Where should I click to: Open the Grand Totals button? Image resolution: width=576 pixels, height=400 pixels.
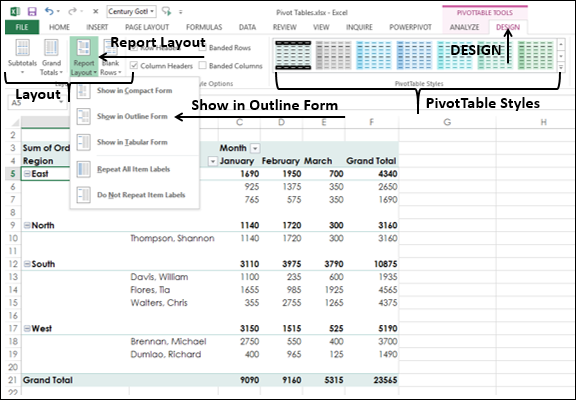click(x=51, y=57)
